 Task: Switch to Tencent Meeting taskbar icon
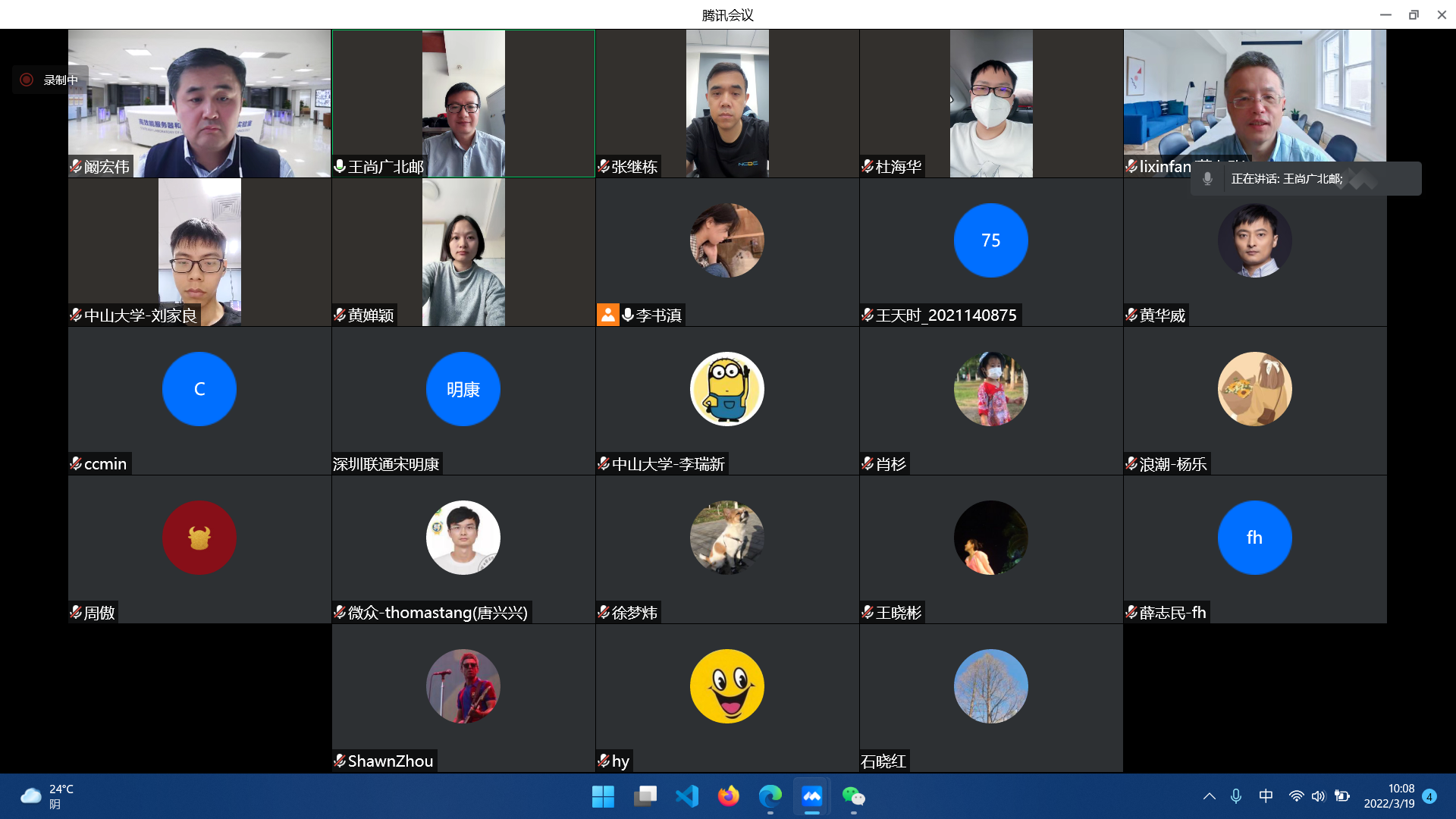pyautogui.click(x=811, y=796)
